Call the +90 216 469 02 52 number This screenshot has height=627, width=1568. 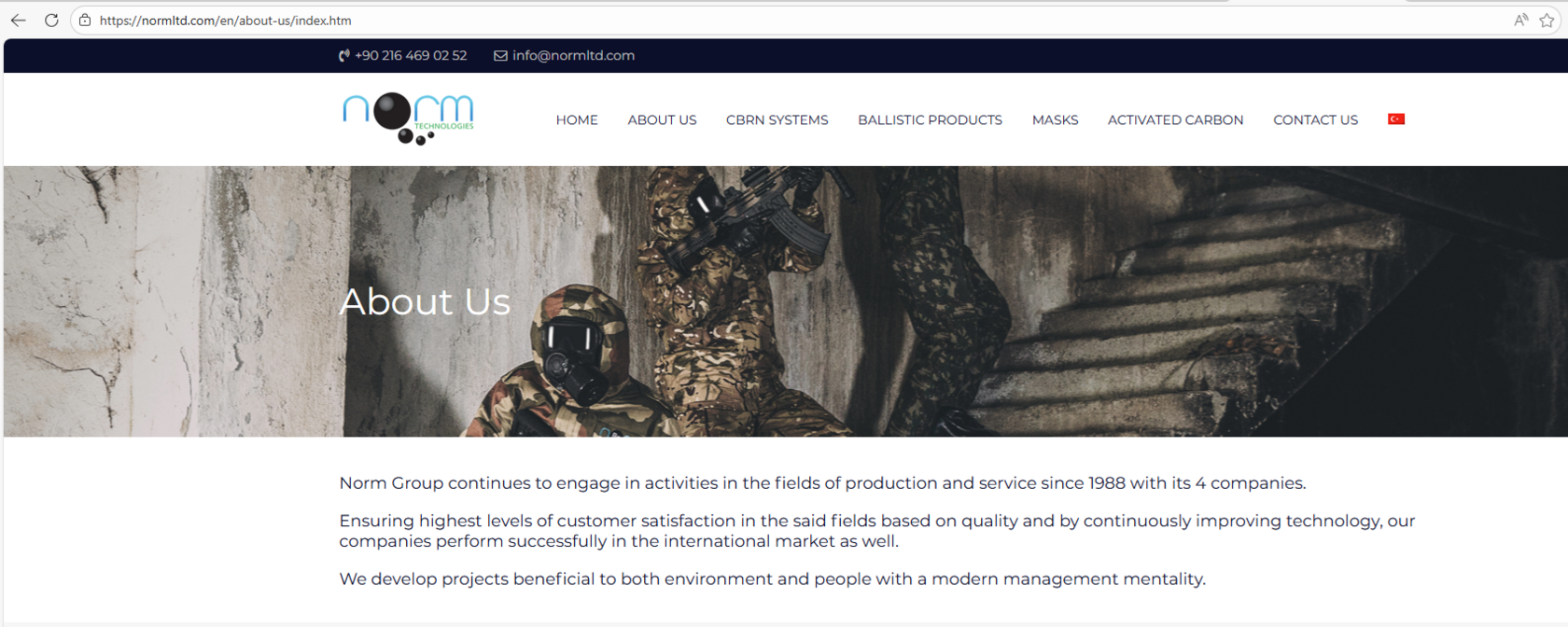tap(411, 56)
